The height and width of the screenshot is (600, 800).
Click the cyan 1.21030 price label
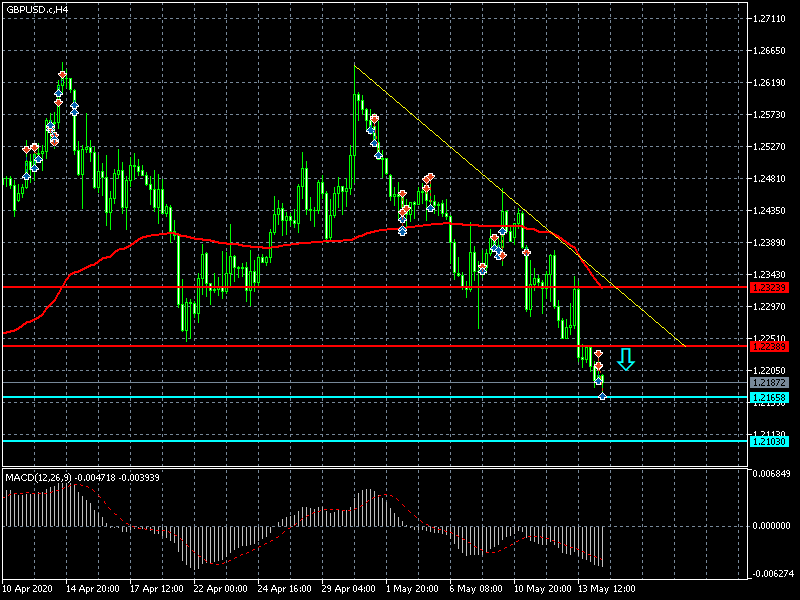(x=768, y=441)
